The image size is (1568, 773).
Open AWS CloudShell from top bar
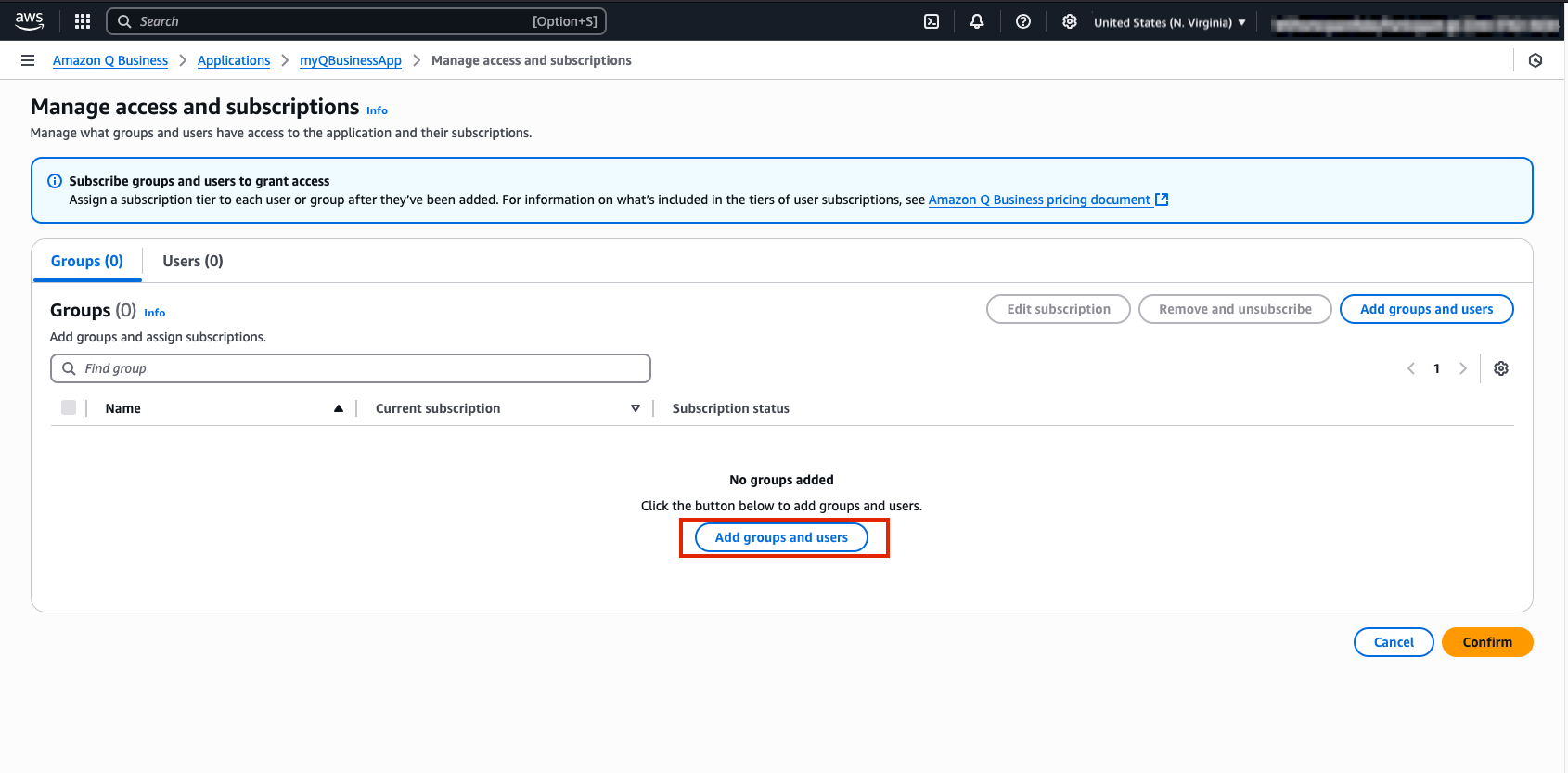tap(932, 21)
